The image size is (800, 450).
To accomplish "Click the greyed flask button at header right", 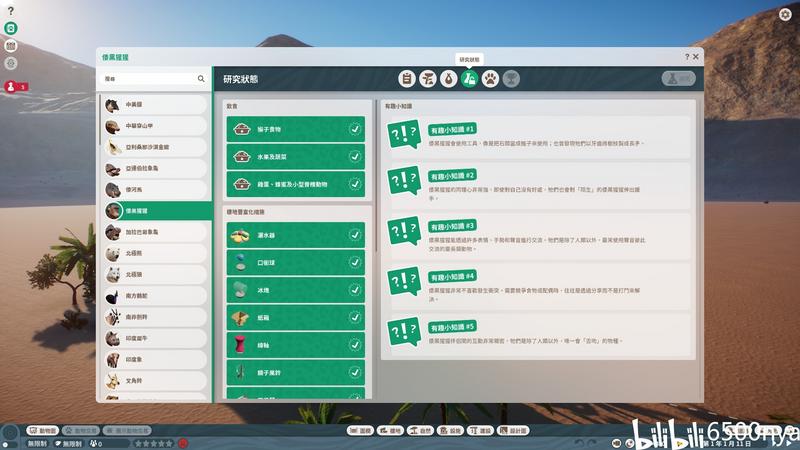I will pos(679,79).
